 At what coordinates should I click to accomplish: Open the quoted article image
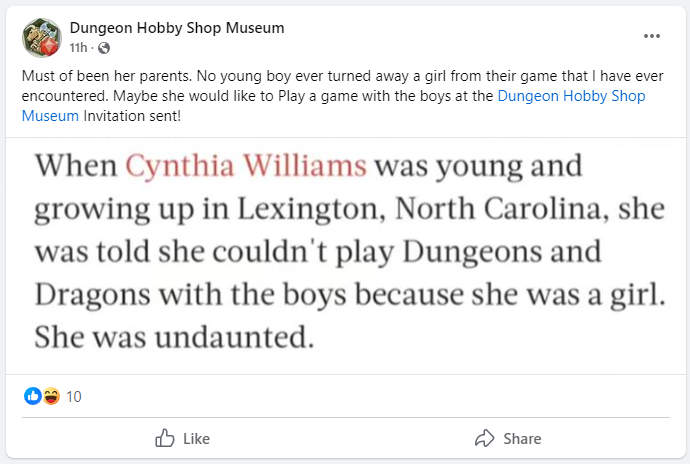point(345,252)
